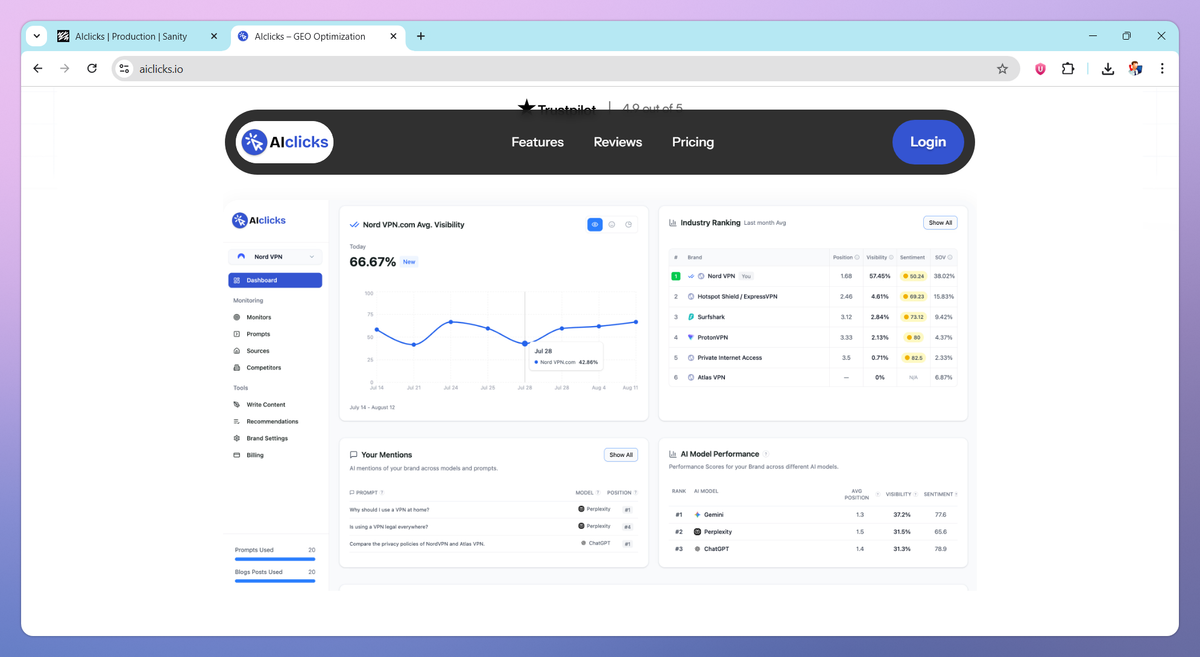Switch the chart to the pie-chart view
Image resolution: width=1200 pixels, height=657 pixels.
(629, 225)
